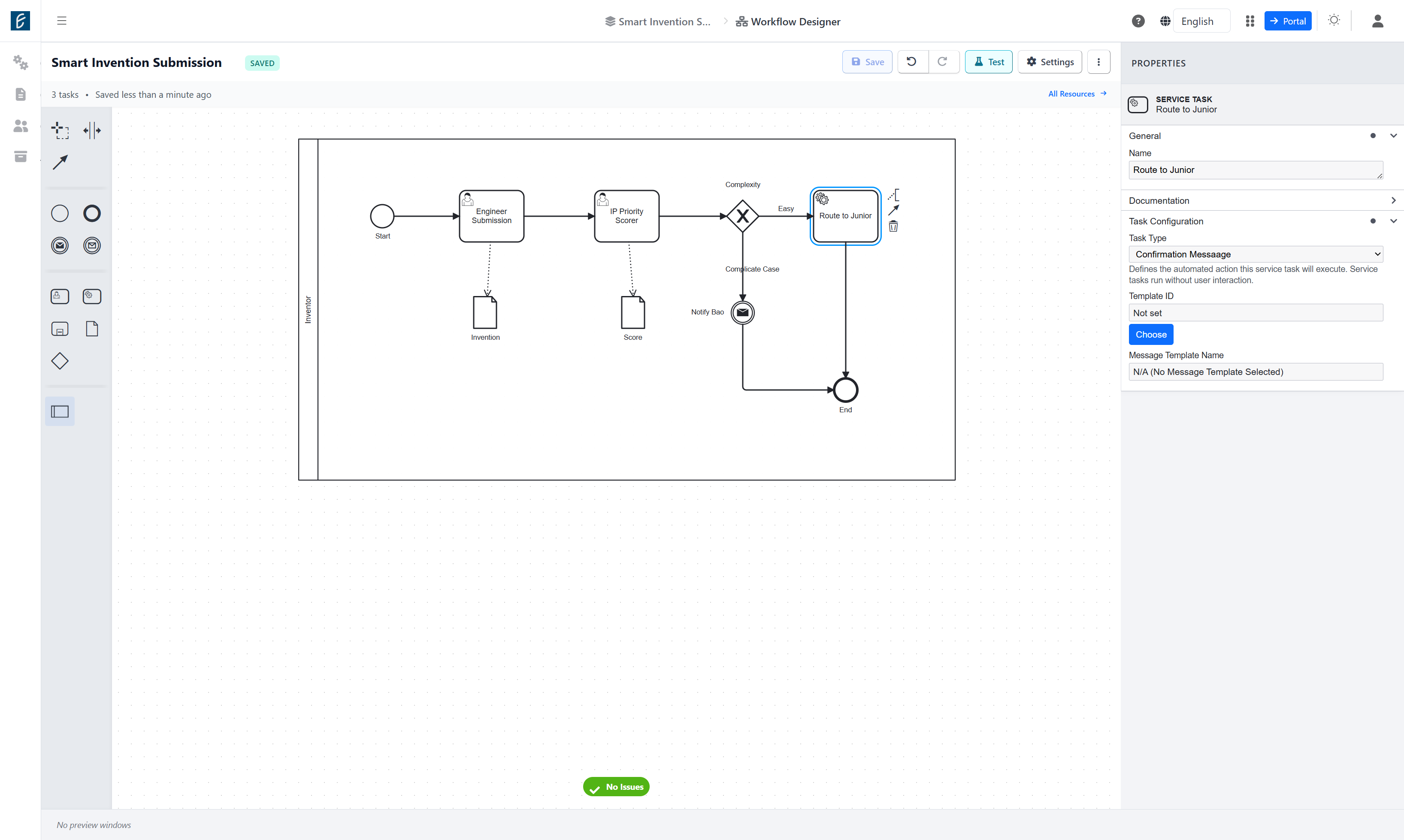Click the SAVED status badge
The width and height of the screenshot is (1404, 840).
(x=262, y=63)
